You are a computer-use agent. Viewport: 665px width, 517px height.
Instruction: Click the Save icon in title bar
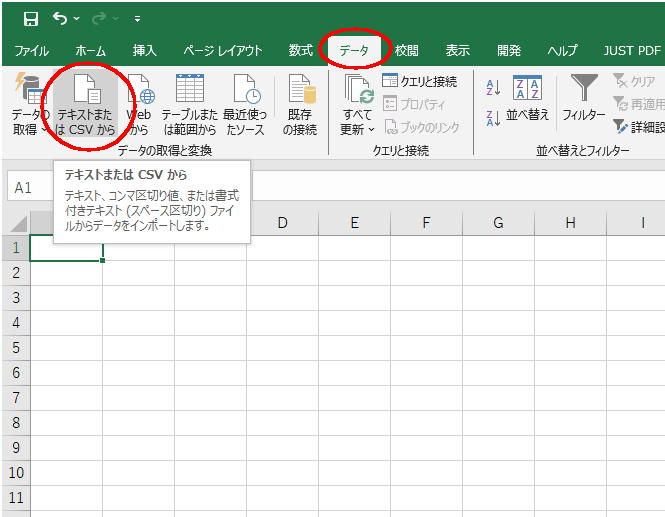coord(31,19)
